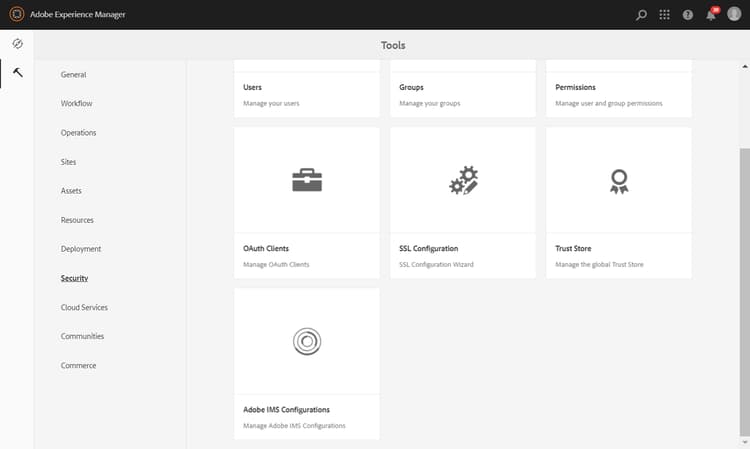Select Communities in the tools menu
Viewport: 750px width, 449px height.
click(82, 336)
